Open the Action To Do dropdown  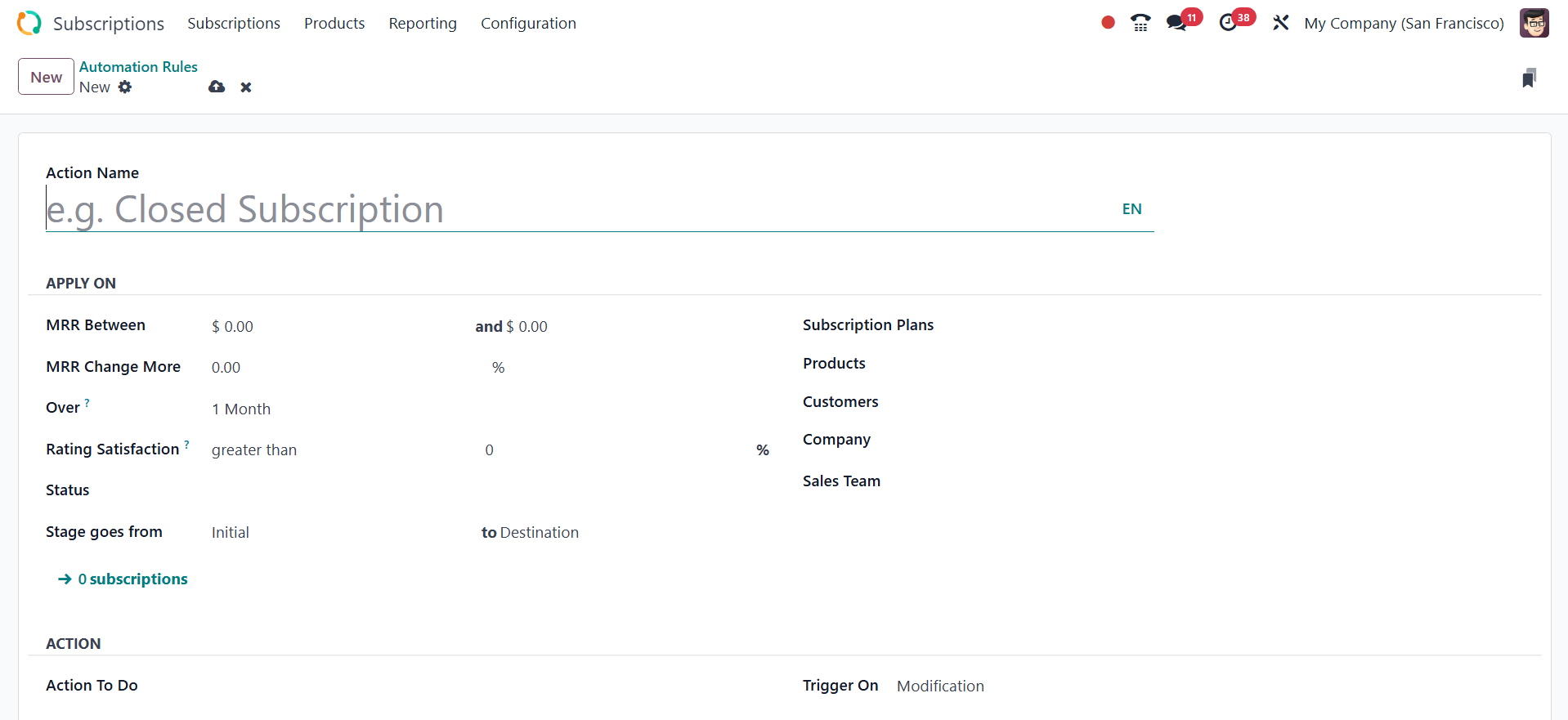tap(491, 686)
